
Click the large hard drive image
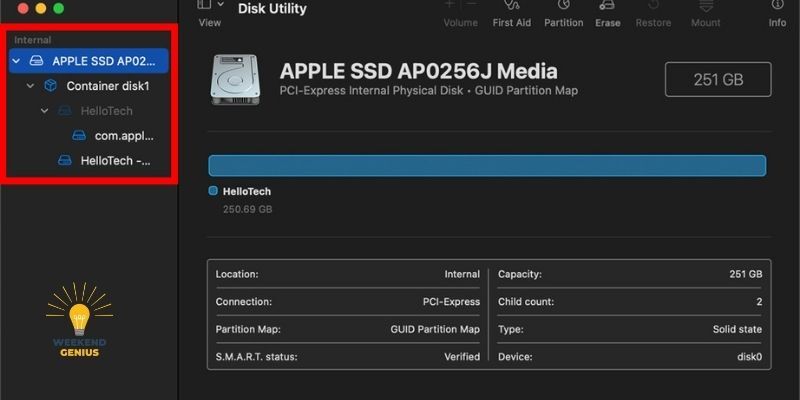click(x=235, y=80)
